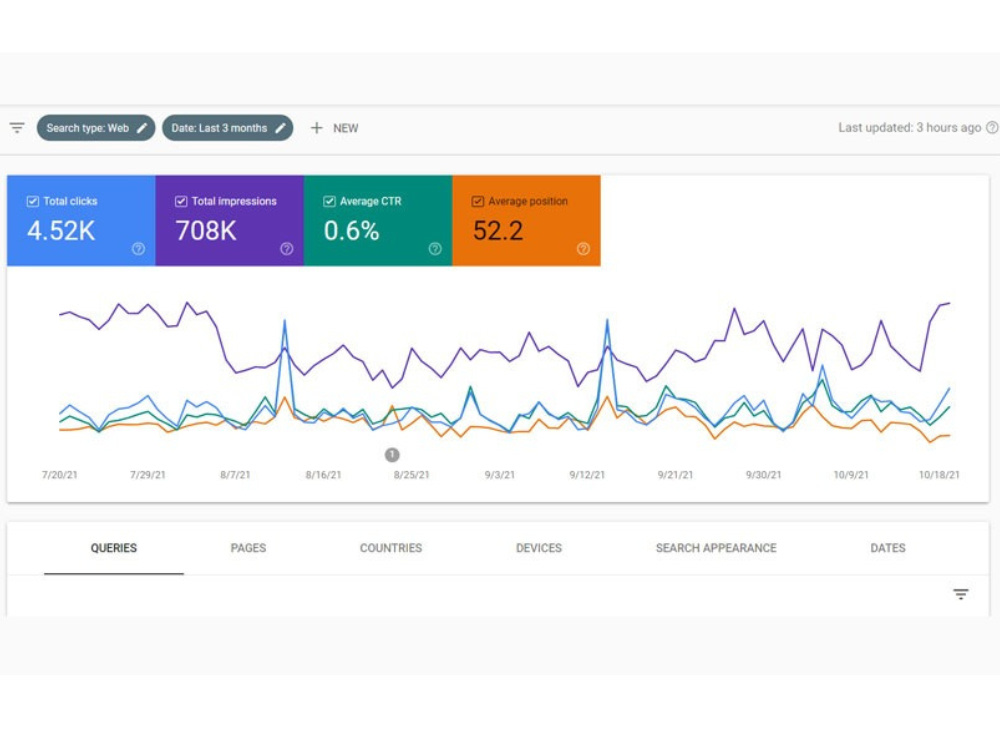Switch to the SEARCH APPEARANCE tab
1000x750 pixels.
(x=716, y=548)
